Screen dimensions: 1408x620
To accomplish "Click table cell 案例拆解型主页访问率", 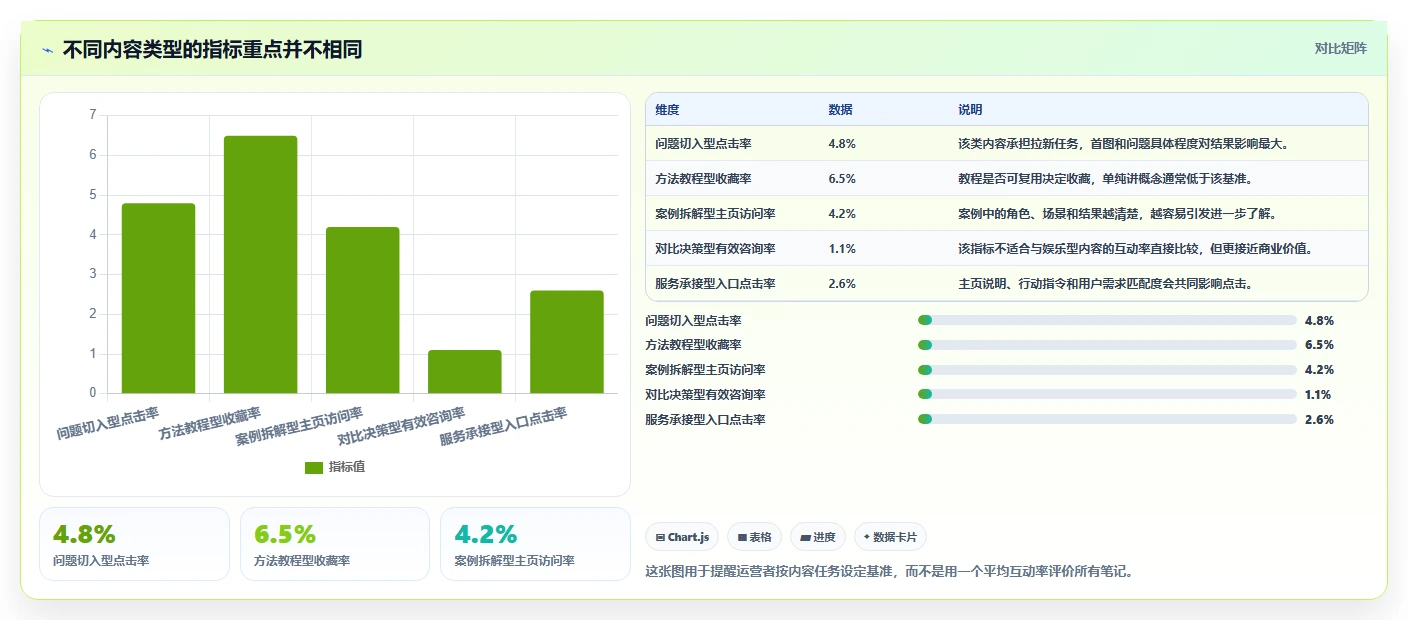I will pos(715,214).
